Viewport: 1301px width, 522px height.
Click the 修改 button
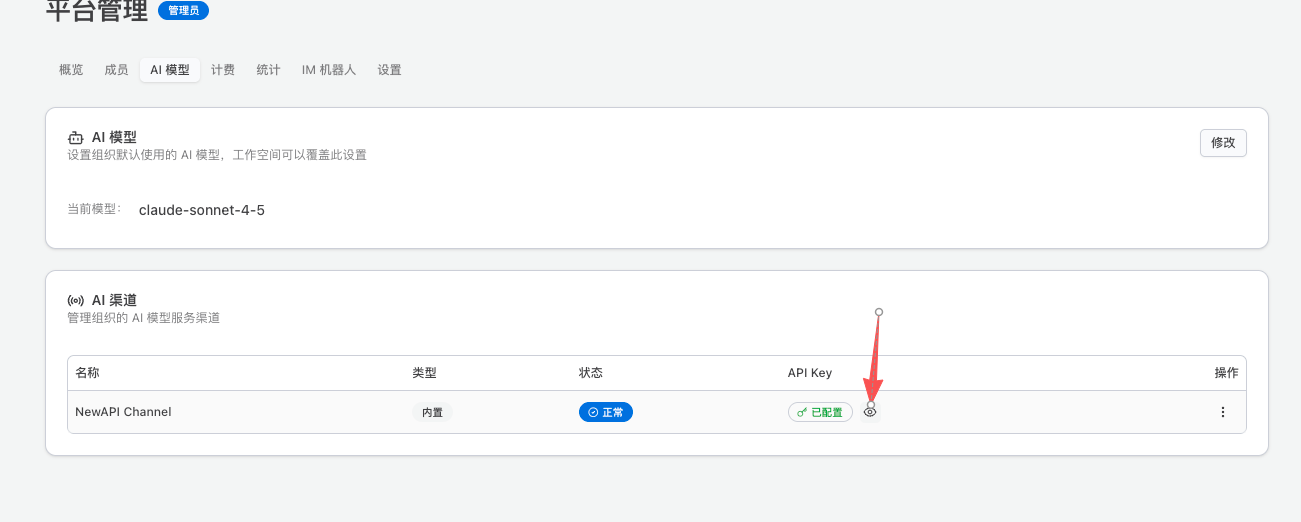point(1223,143)
